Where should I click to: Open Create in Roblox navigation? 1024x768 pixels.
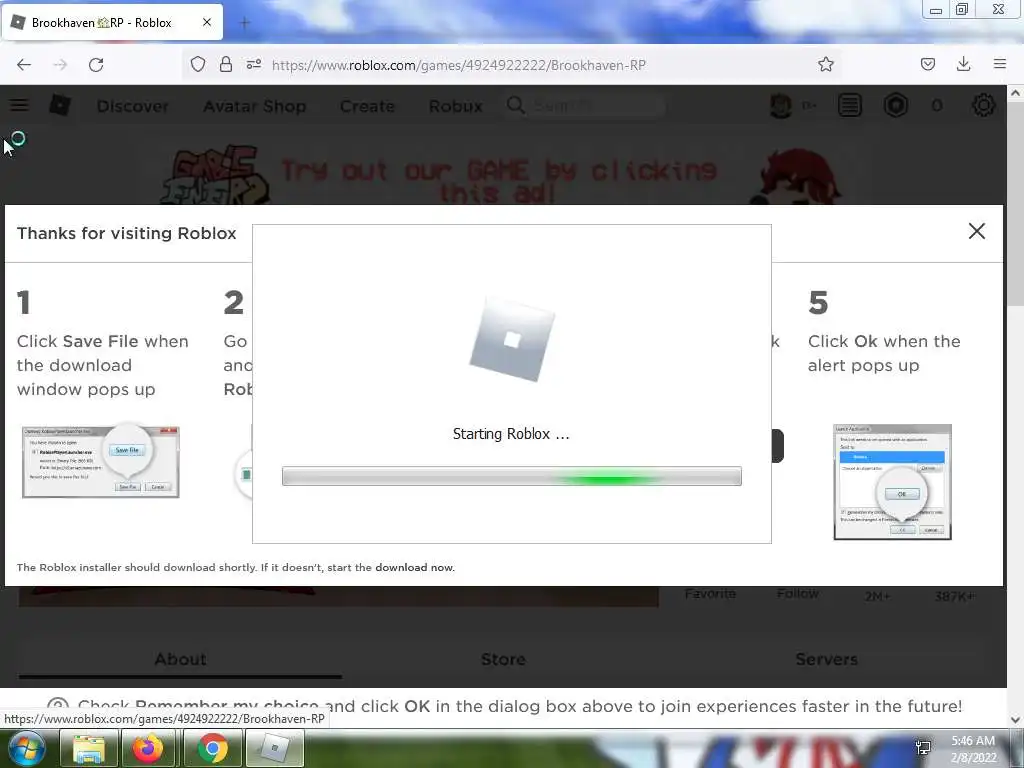(367, 106)
